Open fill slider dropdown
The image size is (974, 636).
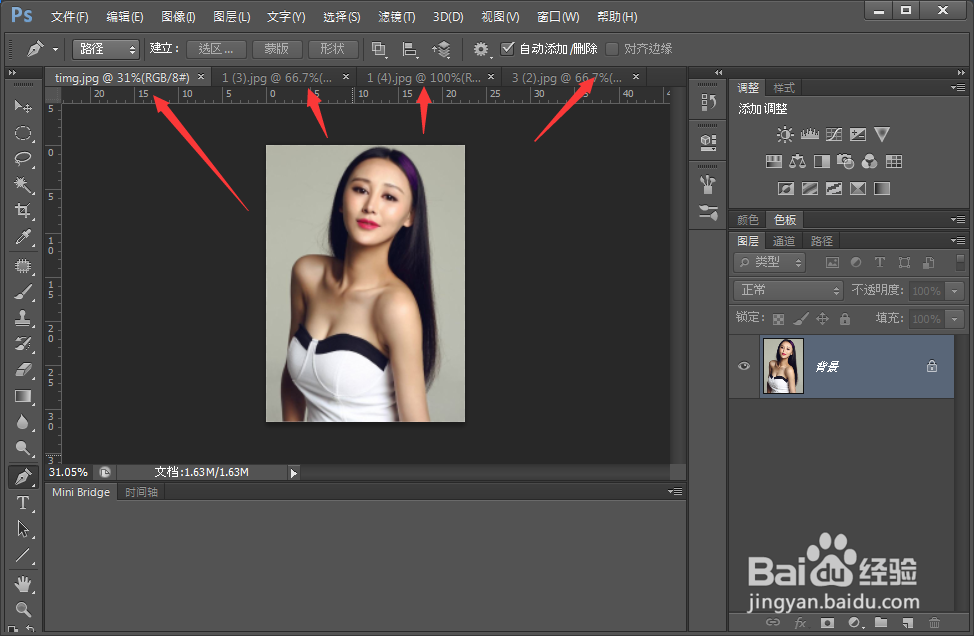pos(955,319)
